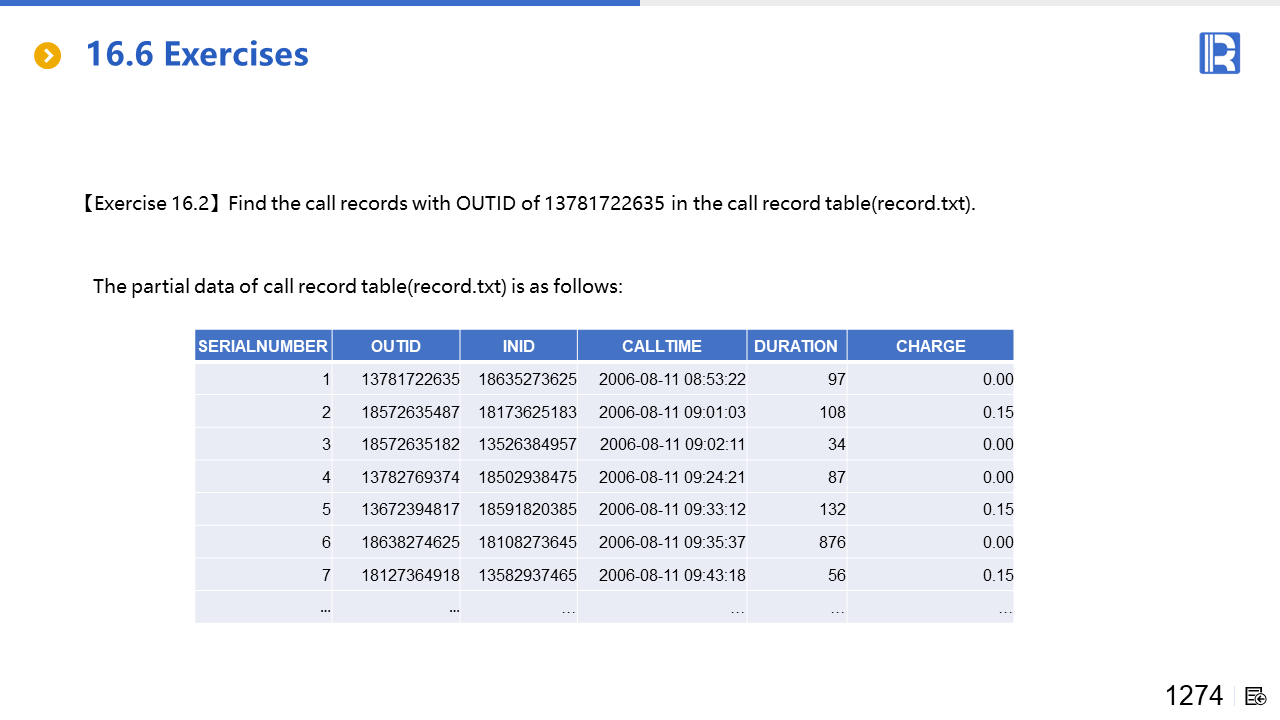The height and width of the screenshot is (720, 1280).
Task: Click the gray unfilled part of the progress bar
Action: coord(960,3)
